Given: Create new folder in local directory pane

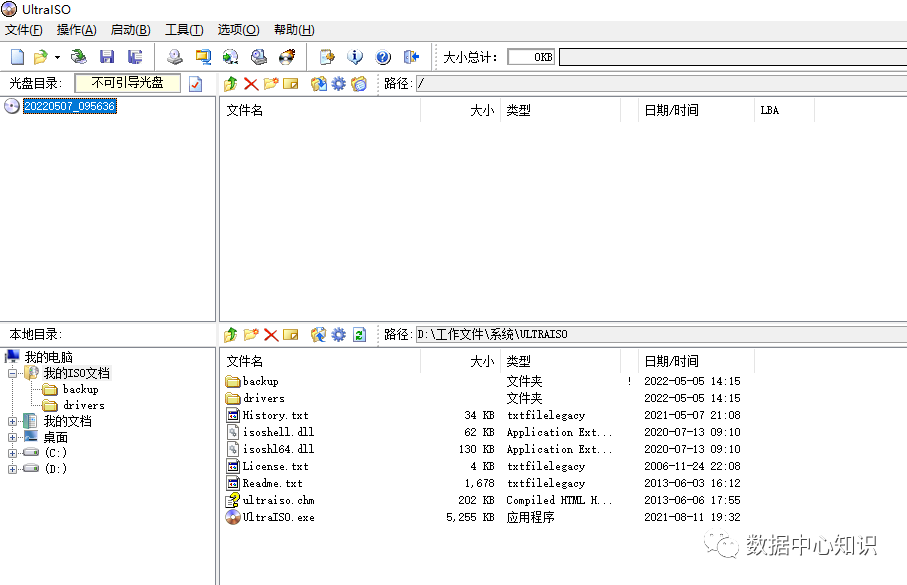Looking at the screenshot, I should [251, 334].
